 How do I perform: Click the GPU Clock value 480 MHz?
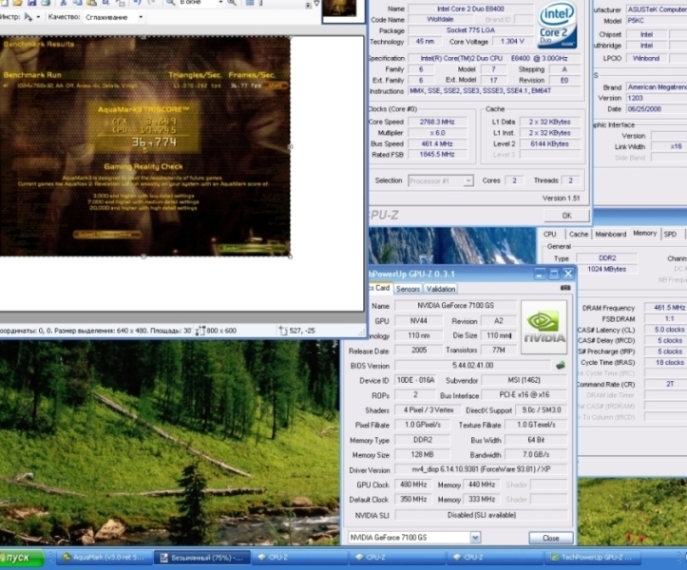[413, 485]
